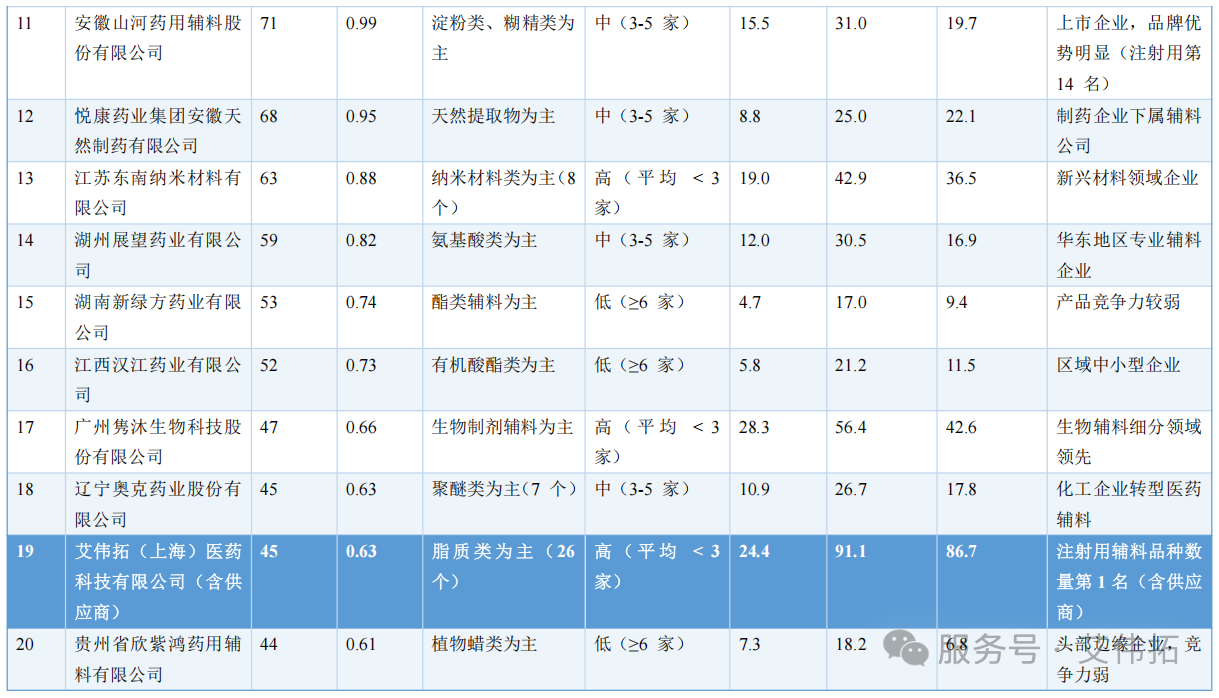Click company name 安徽山河药用辅料股份有限公司
The width and height of the screenshot is (1219, 698).
(159, 37)
